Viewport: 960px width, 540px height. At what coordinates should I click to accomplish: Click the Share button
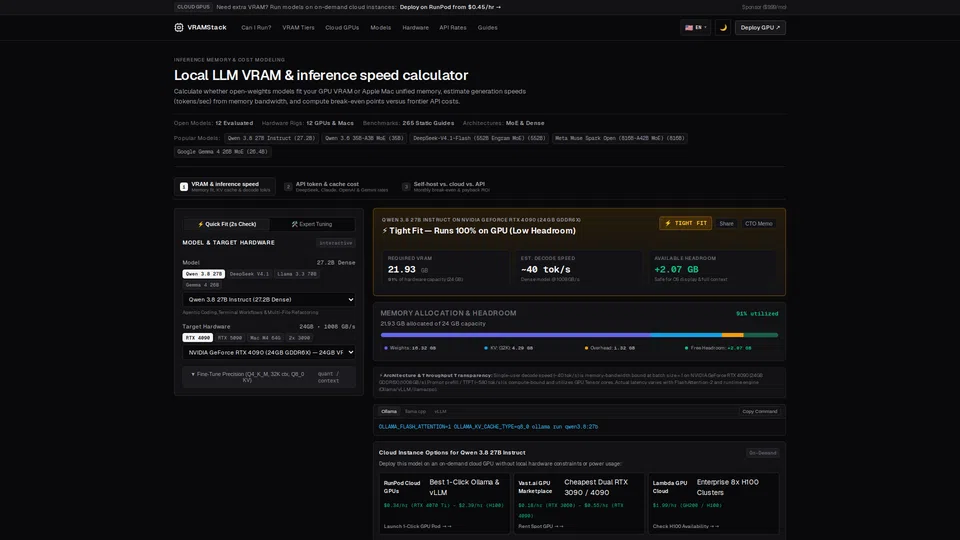pyautogui.click(x=726, y=223)
